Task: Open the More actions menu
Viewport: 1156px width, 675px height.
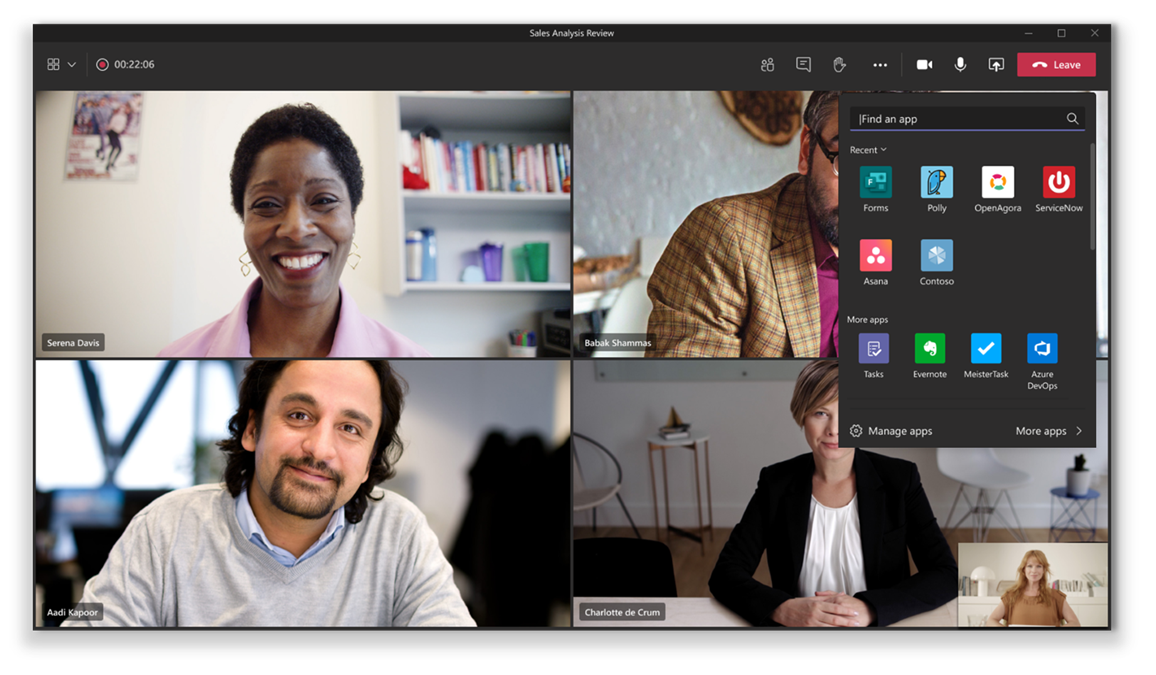Action: (880, 64)
